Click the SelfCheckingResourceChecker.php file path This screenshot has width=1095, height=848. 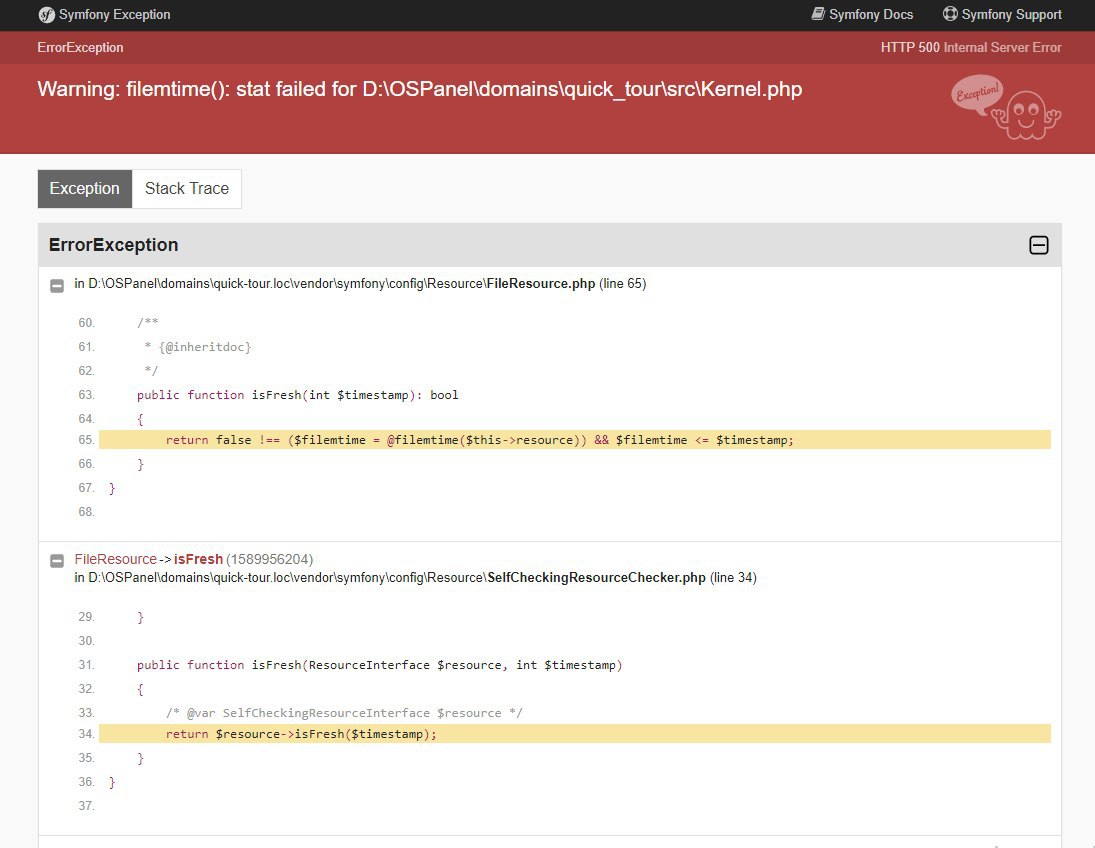pyautogui.click(x=416, y=578)
